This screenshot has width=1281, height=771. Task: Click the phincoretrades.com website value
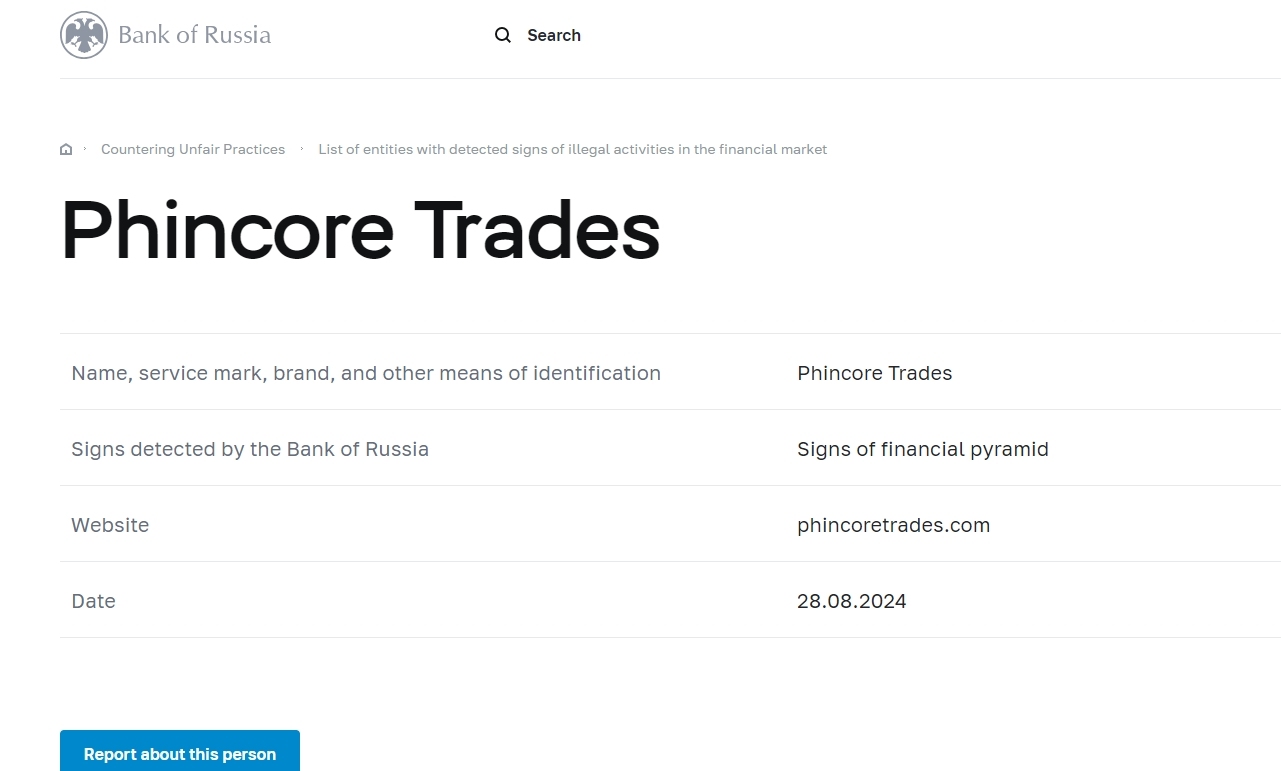(893, 525)
